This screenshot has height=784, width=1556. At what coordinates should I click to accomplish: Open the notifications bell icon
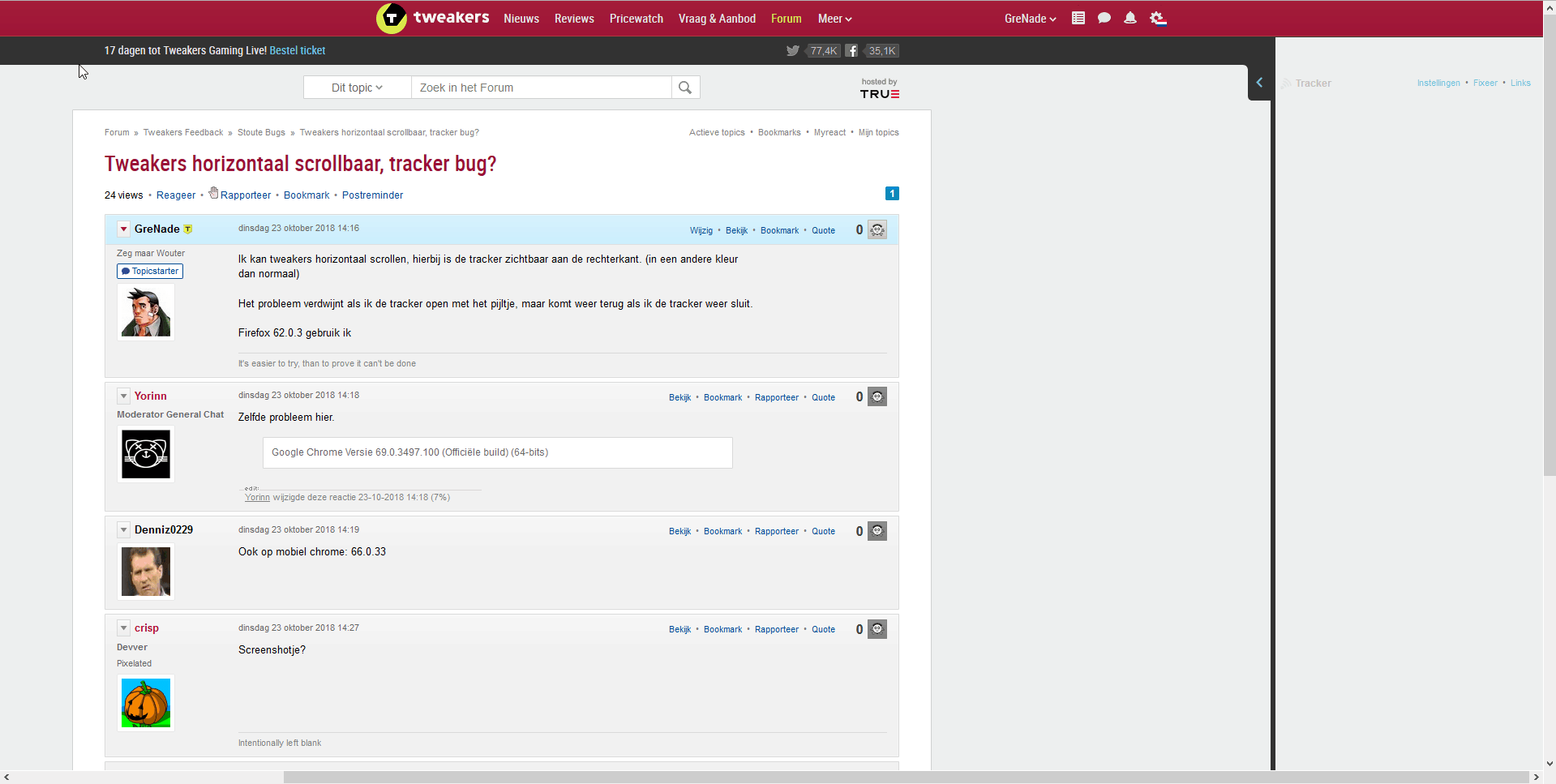1130,18
